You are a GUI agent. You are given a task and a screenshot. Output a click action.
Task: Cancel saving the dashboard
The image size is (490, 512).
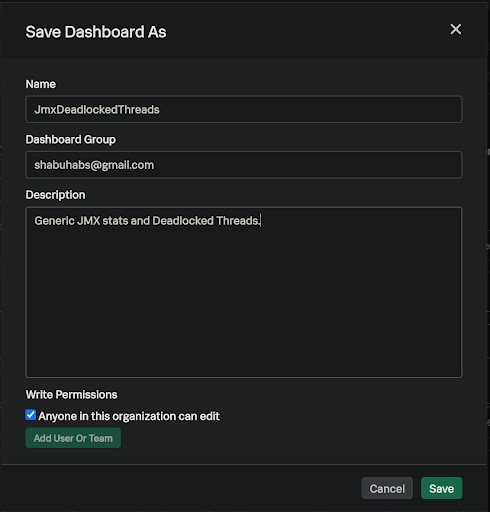coord(387,488)
